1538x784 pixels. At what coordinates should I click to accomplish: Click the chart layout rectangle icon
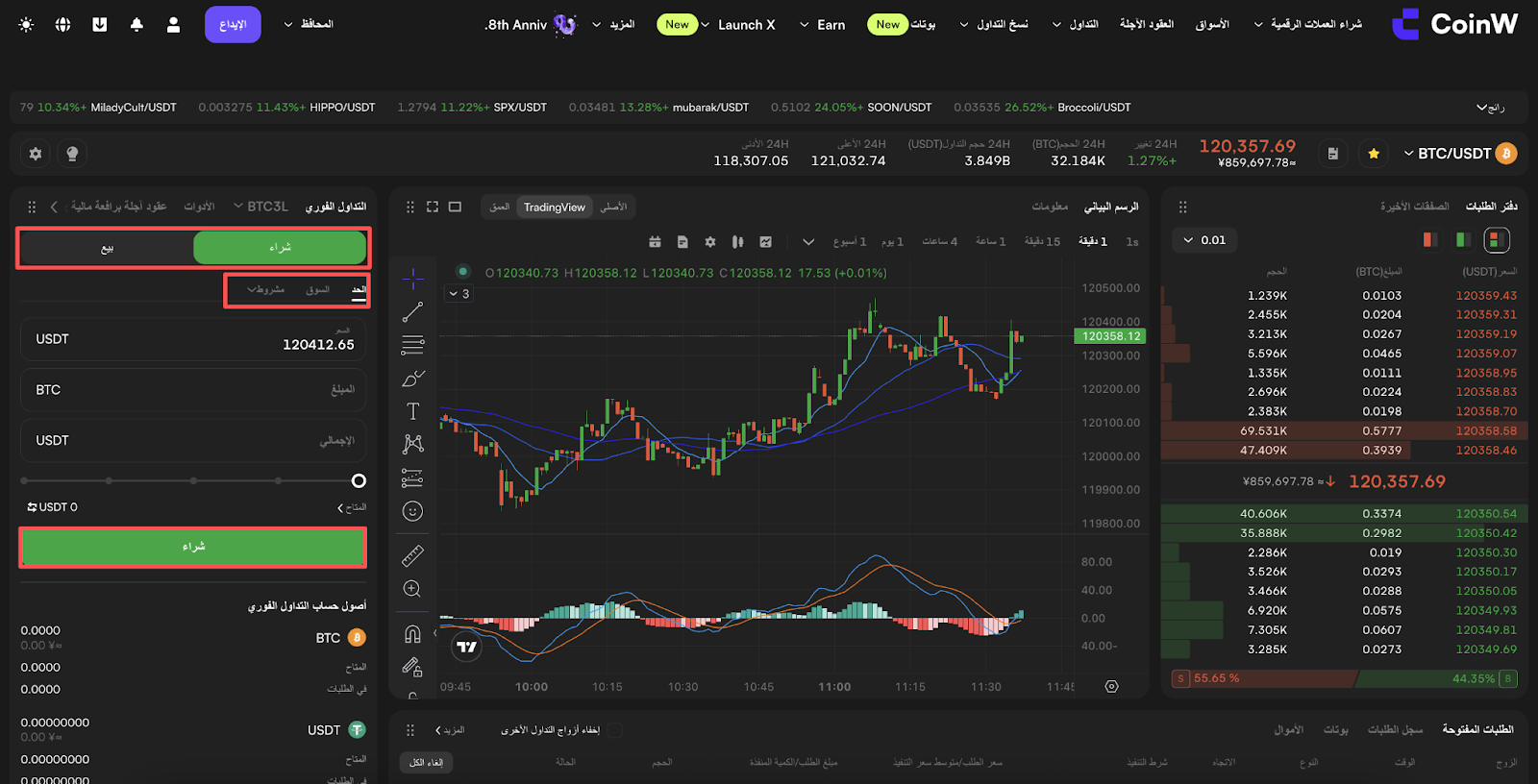point(456,207)
